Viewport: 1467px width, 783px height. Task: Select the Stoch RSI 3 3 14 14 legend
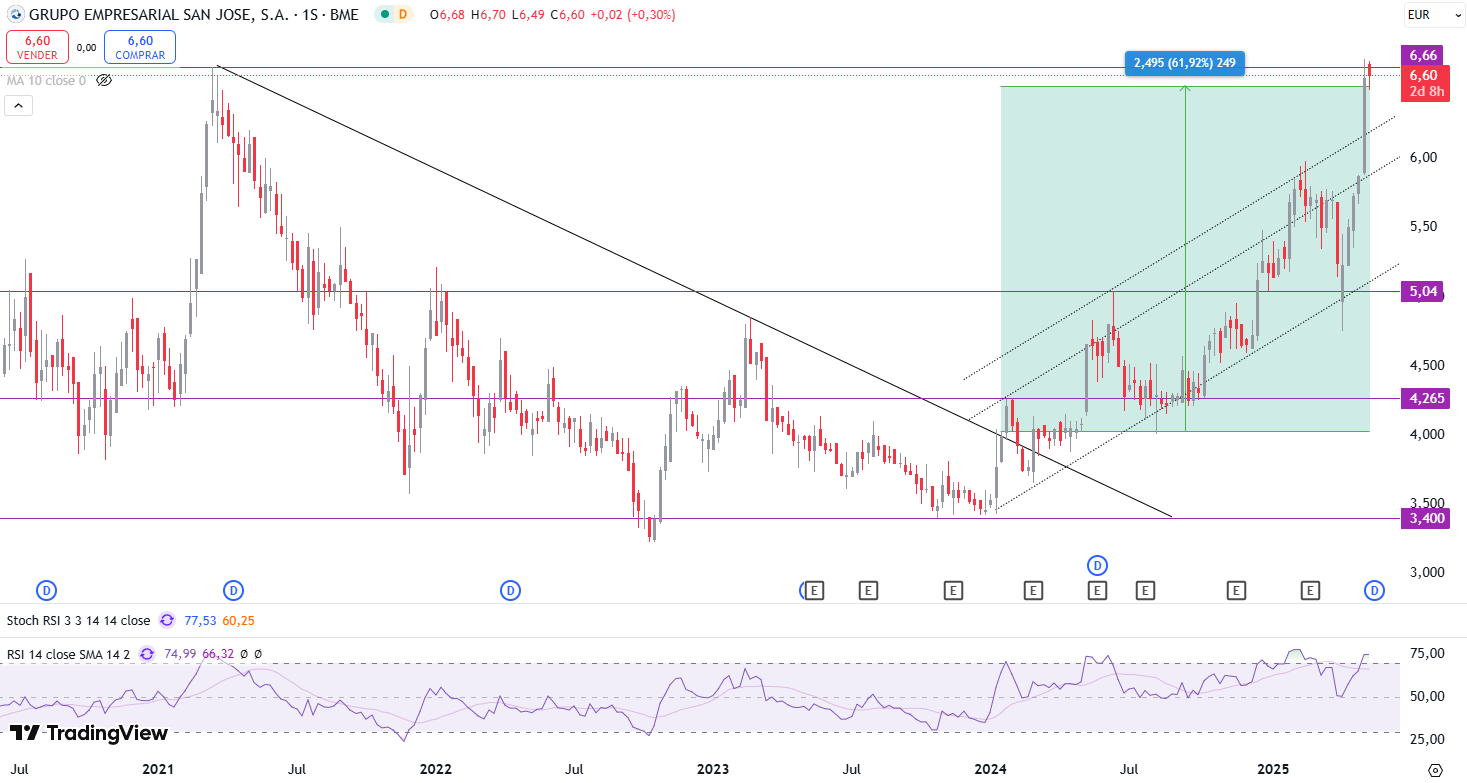(78, 620)
